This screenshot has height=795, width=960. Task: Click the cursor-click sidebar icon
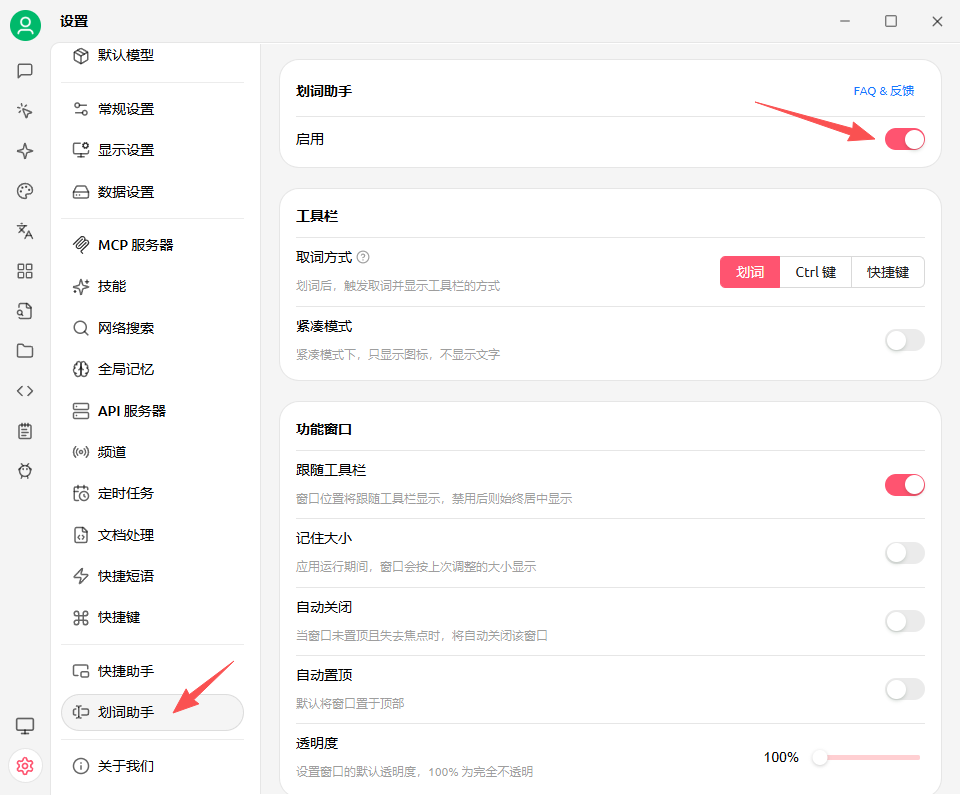click(x=25, y=111)
